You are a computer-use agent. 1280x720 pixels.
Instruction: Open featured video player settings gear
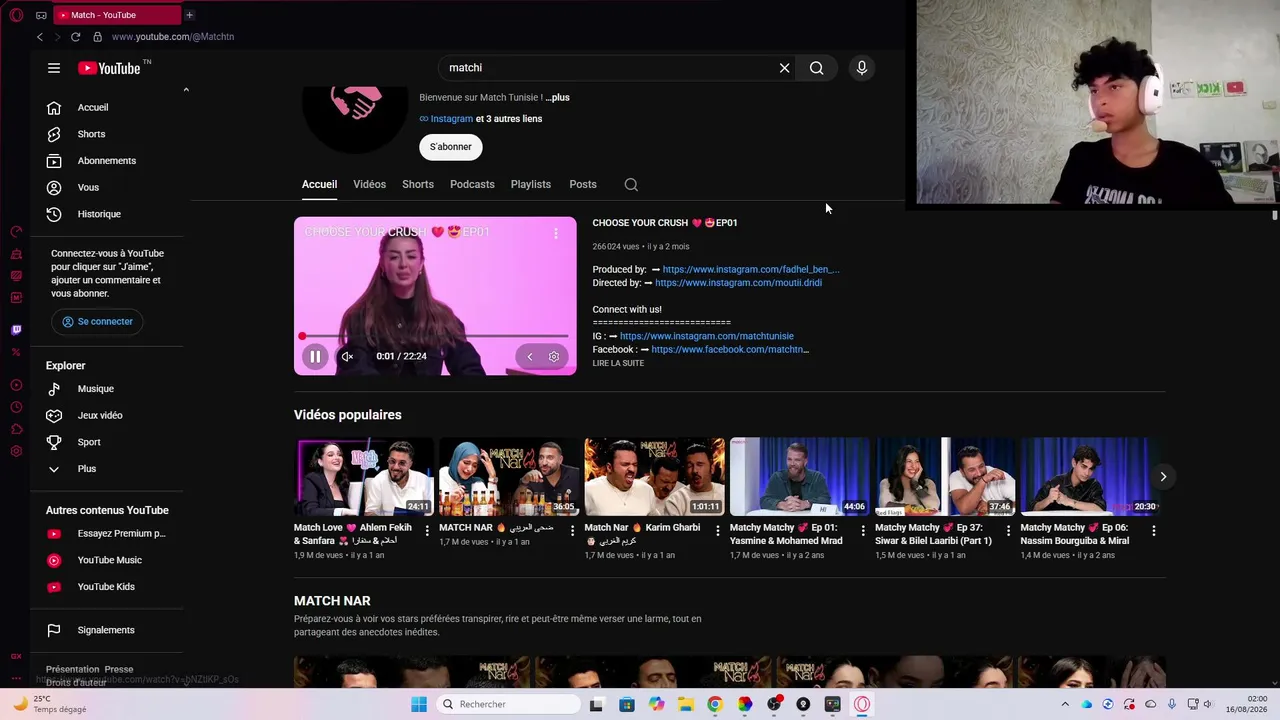tap(554, 357)
